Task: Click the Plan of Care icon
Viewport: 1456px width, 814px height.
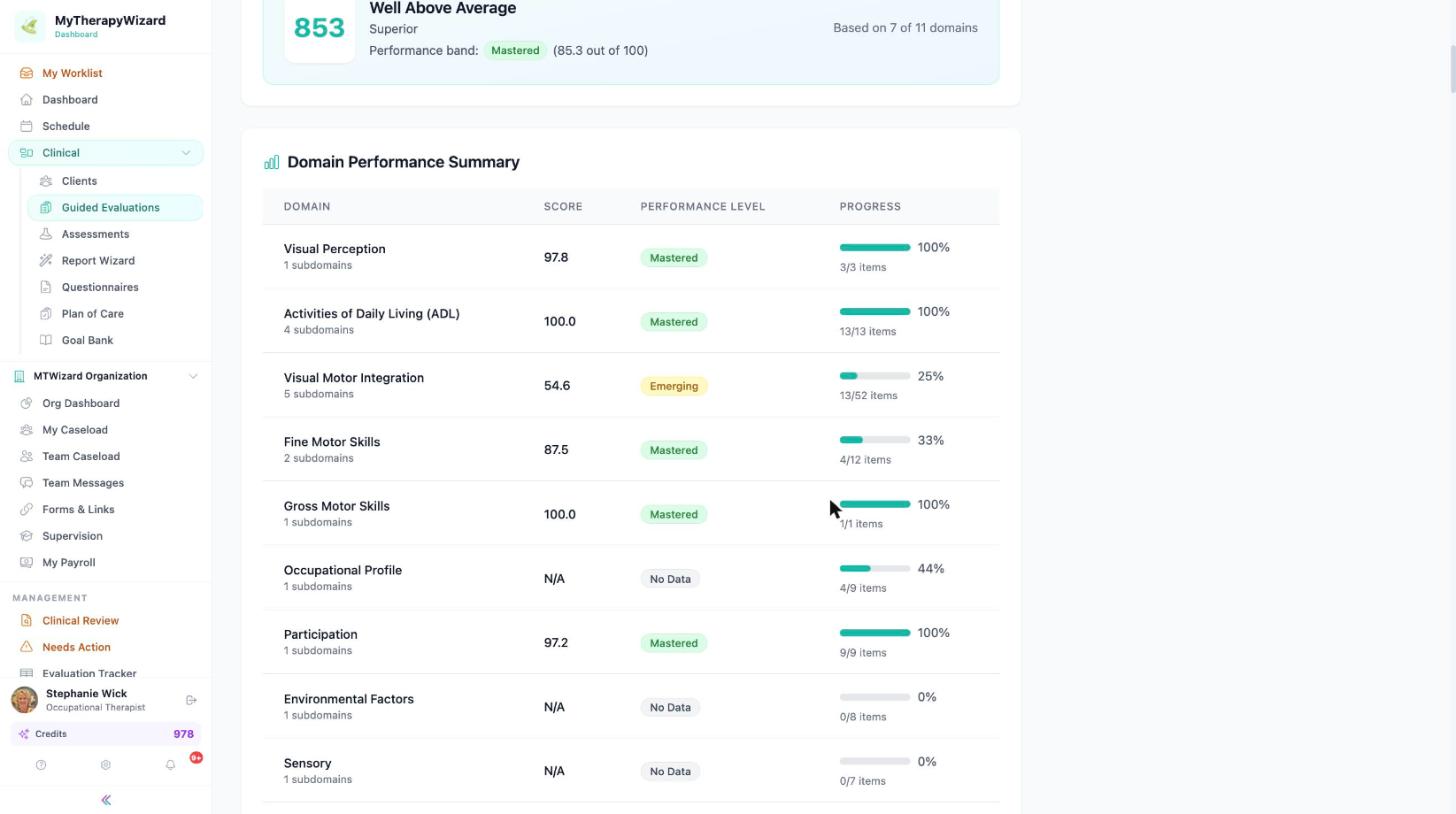Action: [46, 314]
